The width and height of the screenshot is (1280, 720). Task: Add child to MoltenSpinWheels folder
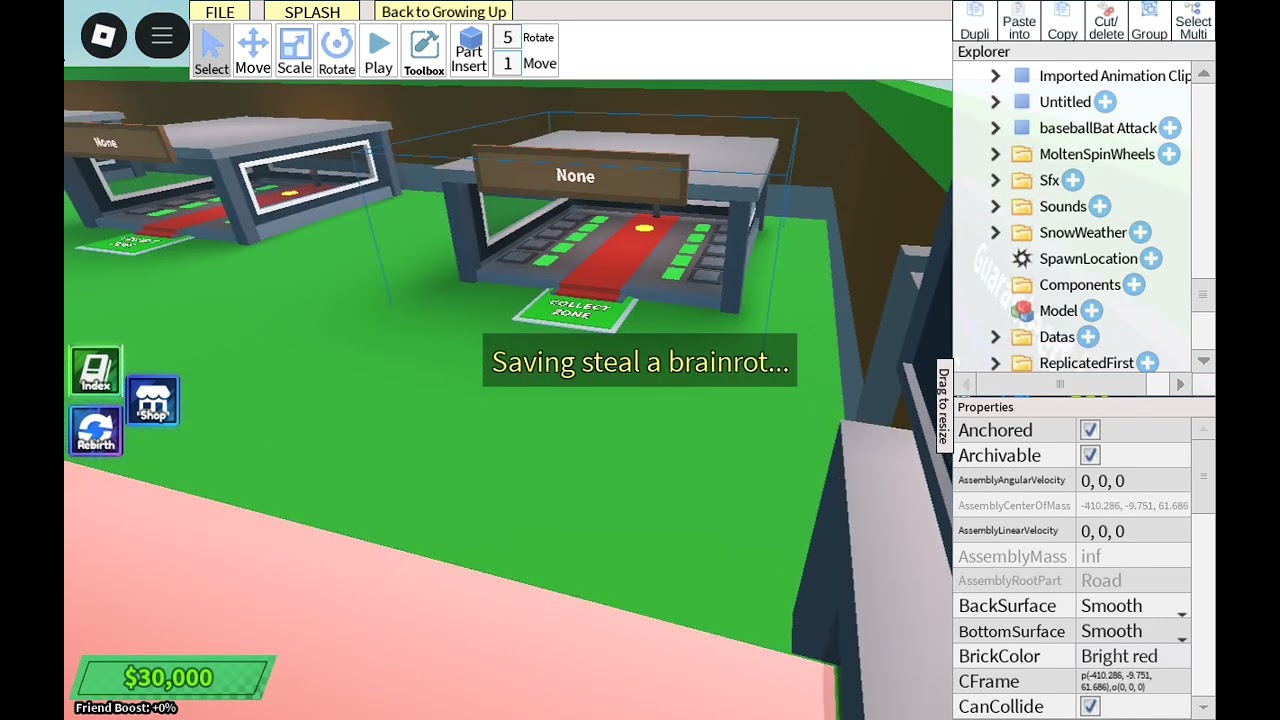[x=1169, y=154]
